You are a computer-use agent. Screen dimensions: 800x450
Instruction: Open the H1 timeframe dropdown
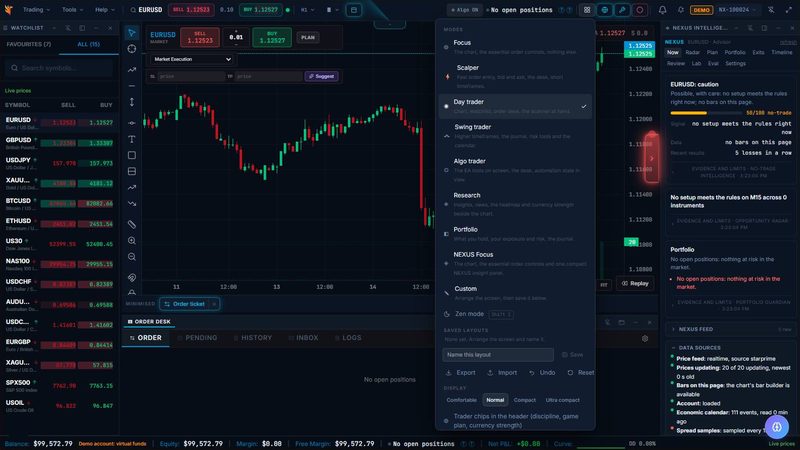(x=307, y=10)
